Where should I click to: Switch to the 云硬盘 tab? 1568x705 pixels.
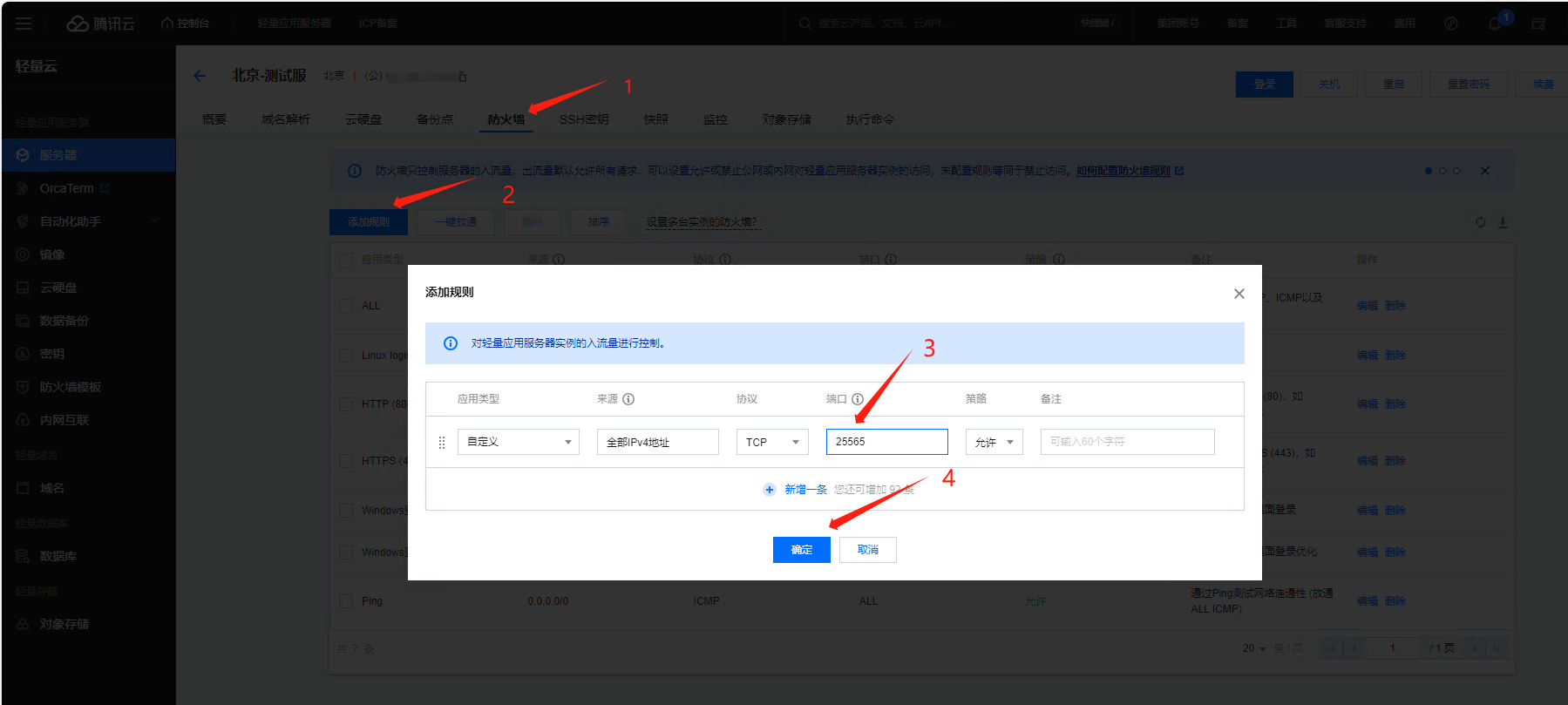tap(363, 119)
